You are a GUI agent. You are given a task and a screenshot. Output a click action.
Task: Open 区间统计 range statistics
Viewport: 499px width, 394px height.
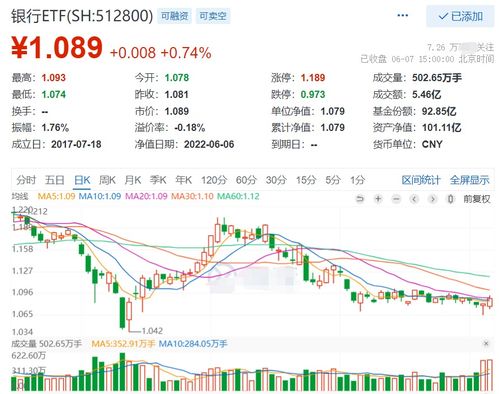[x=421, y=180]
